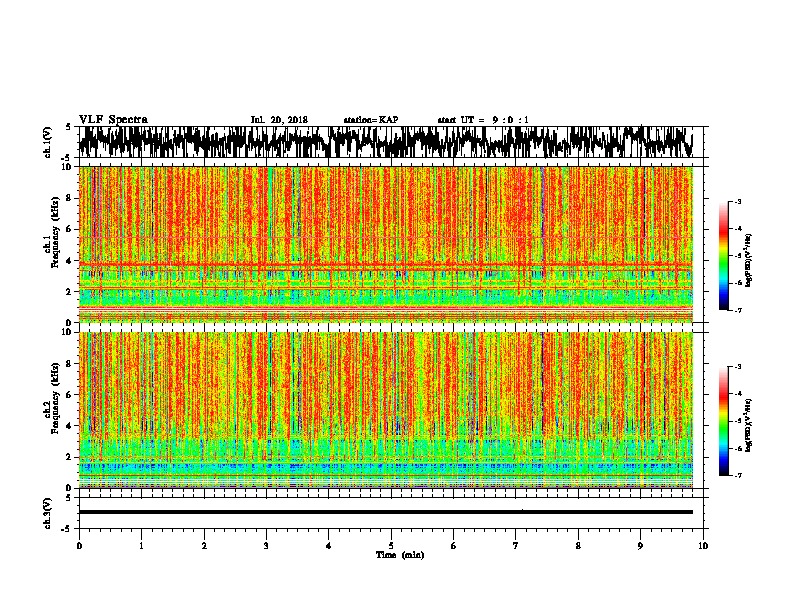
Task: Click the "Time (min)" axis label
Action: pyautogui.click(x=400, y=555)
